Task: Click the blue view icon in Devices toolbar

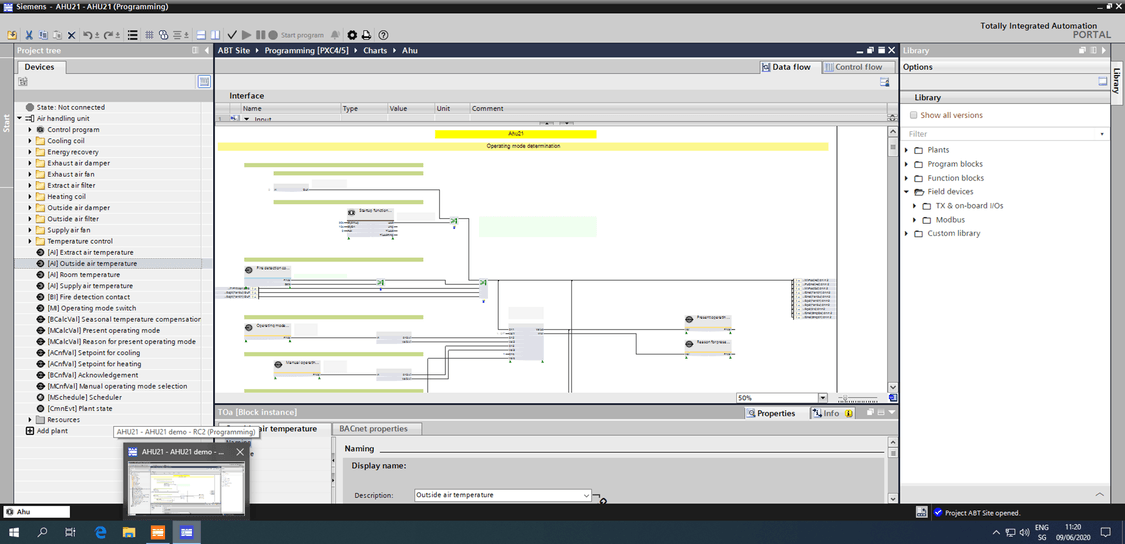Action: (x=204, y=82)
